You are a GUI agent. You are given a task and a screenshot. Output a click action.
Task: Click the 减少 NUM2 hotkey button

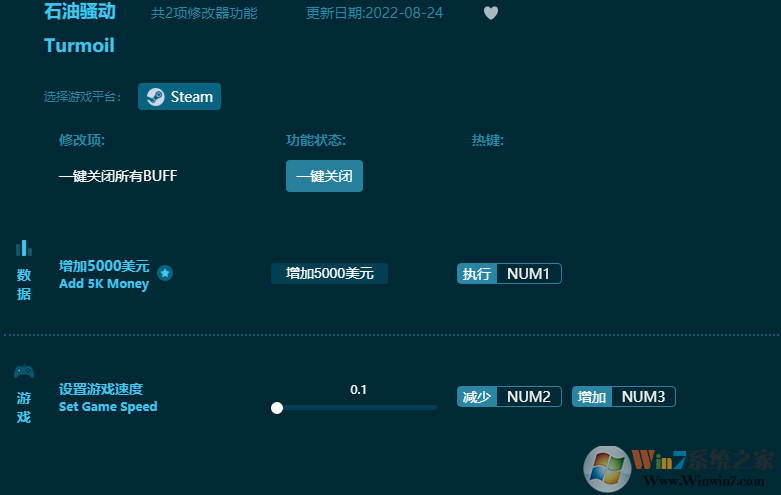pyautogui.click(x=509, y=396)
